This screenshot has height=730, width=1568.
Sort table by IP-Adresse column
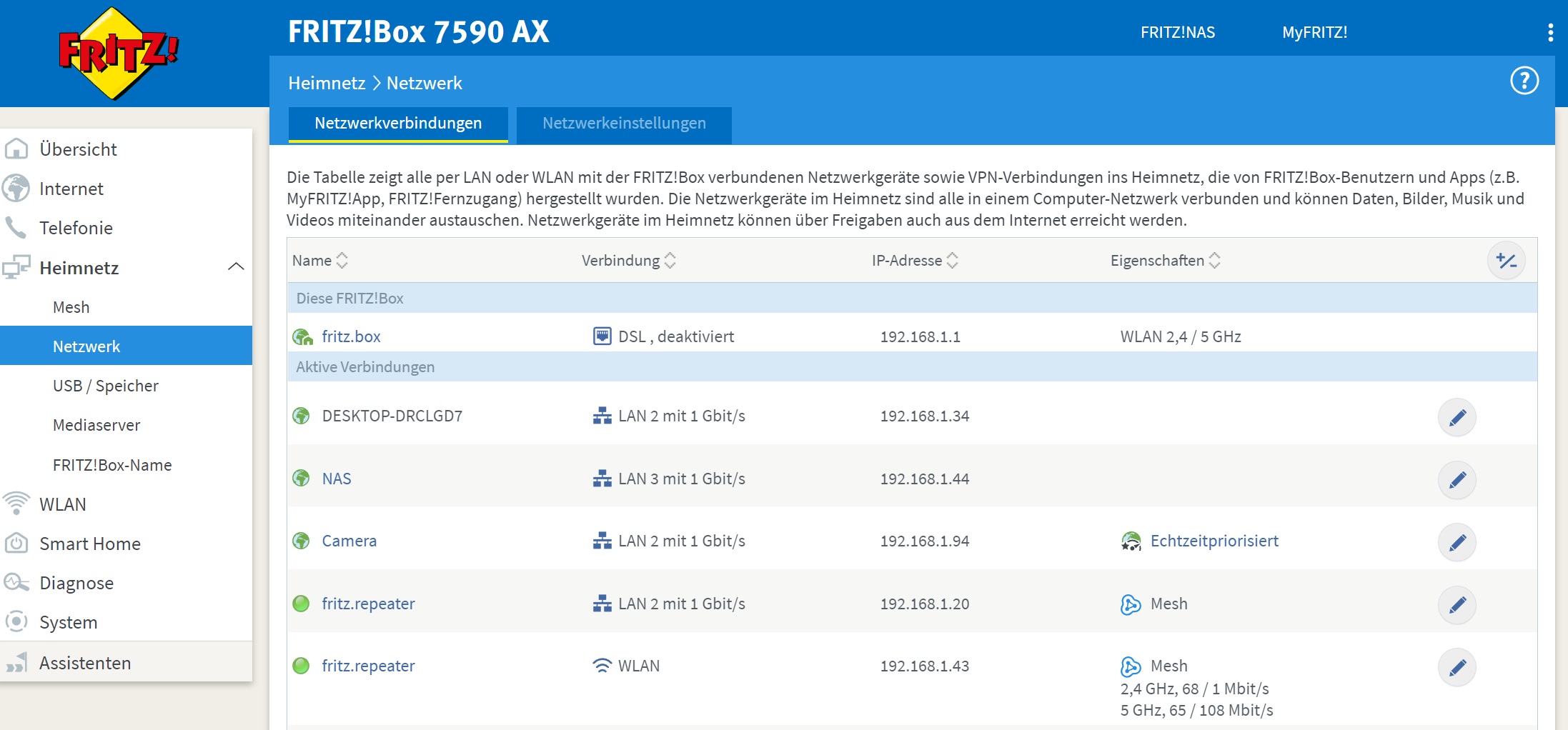[x=915, y=261]
